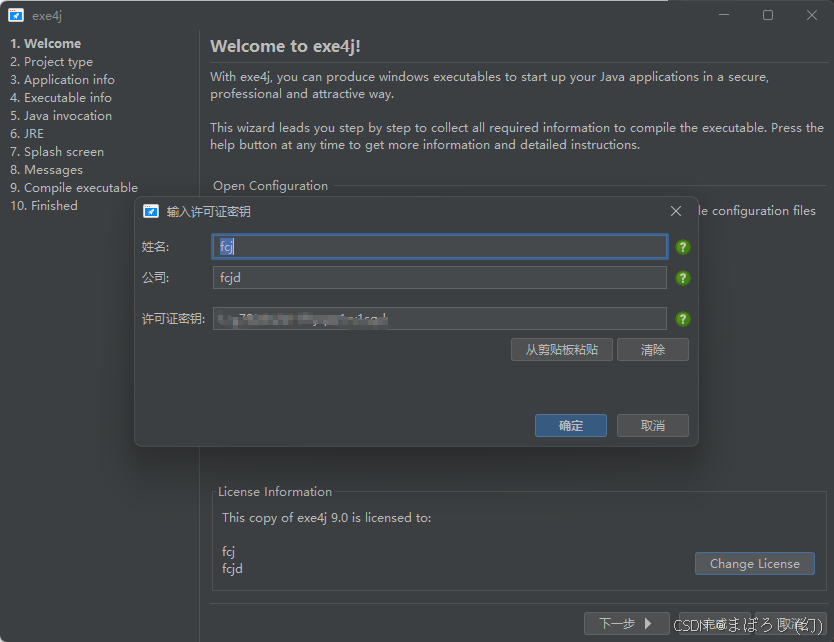Click the exe4j app icon in the main title bar
The image size is (834, 642).
(16, 15)
